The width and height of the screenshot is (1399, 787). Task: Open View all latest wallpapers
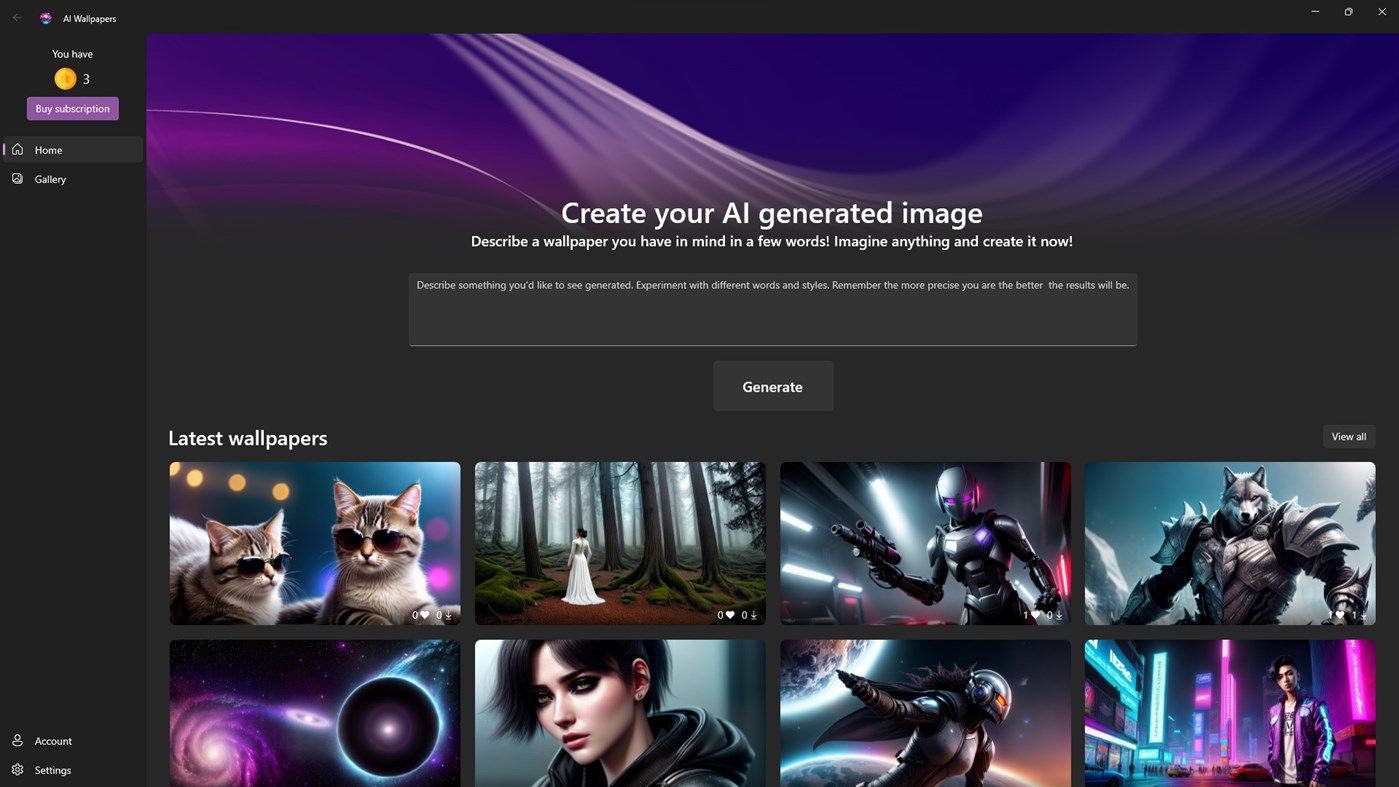coord(1348,436)
